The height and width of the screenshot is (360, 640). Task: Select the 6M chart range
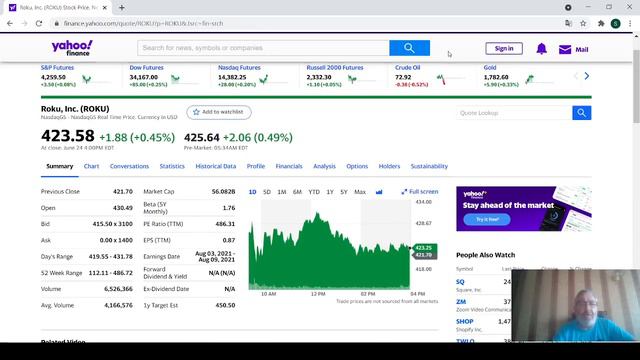point(297,192)
